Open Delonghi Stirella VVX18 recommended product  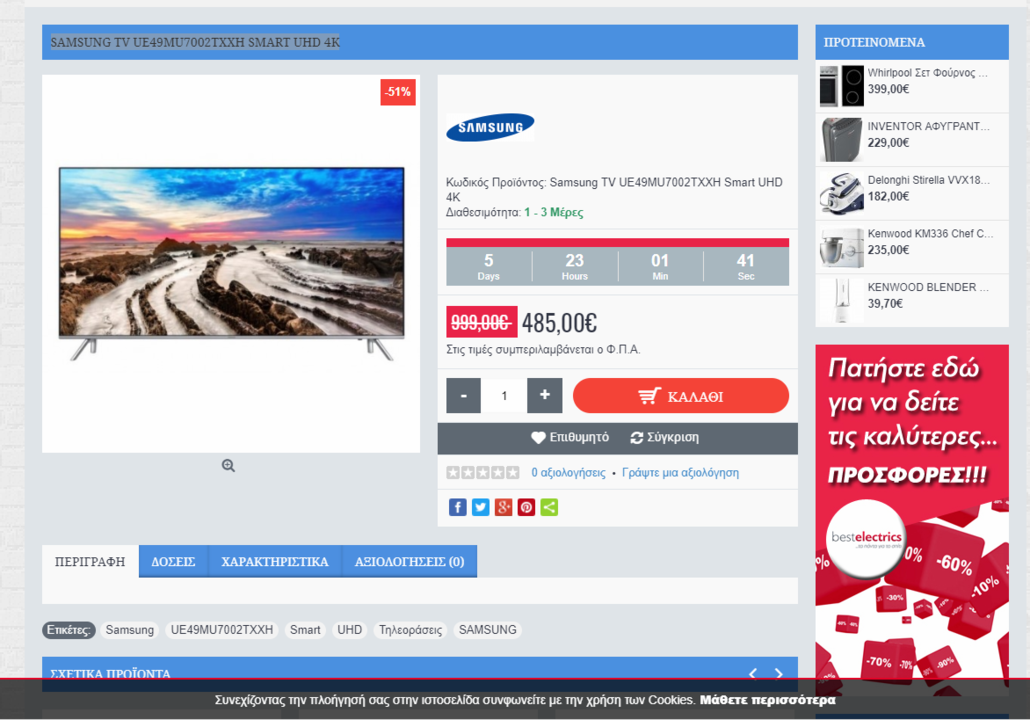point(929,180)
